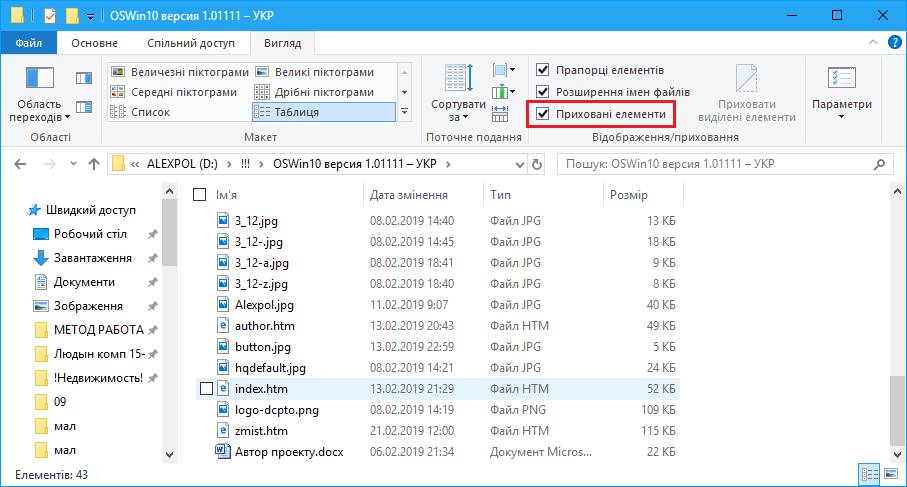Expand chevron after !!! breadcrumb
The image size is (907, 487).
(261, 164)
